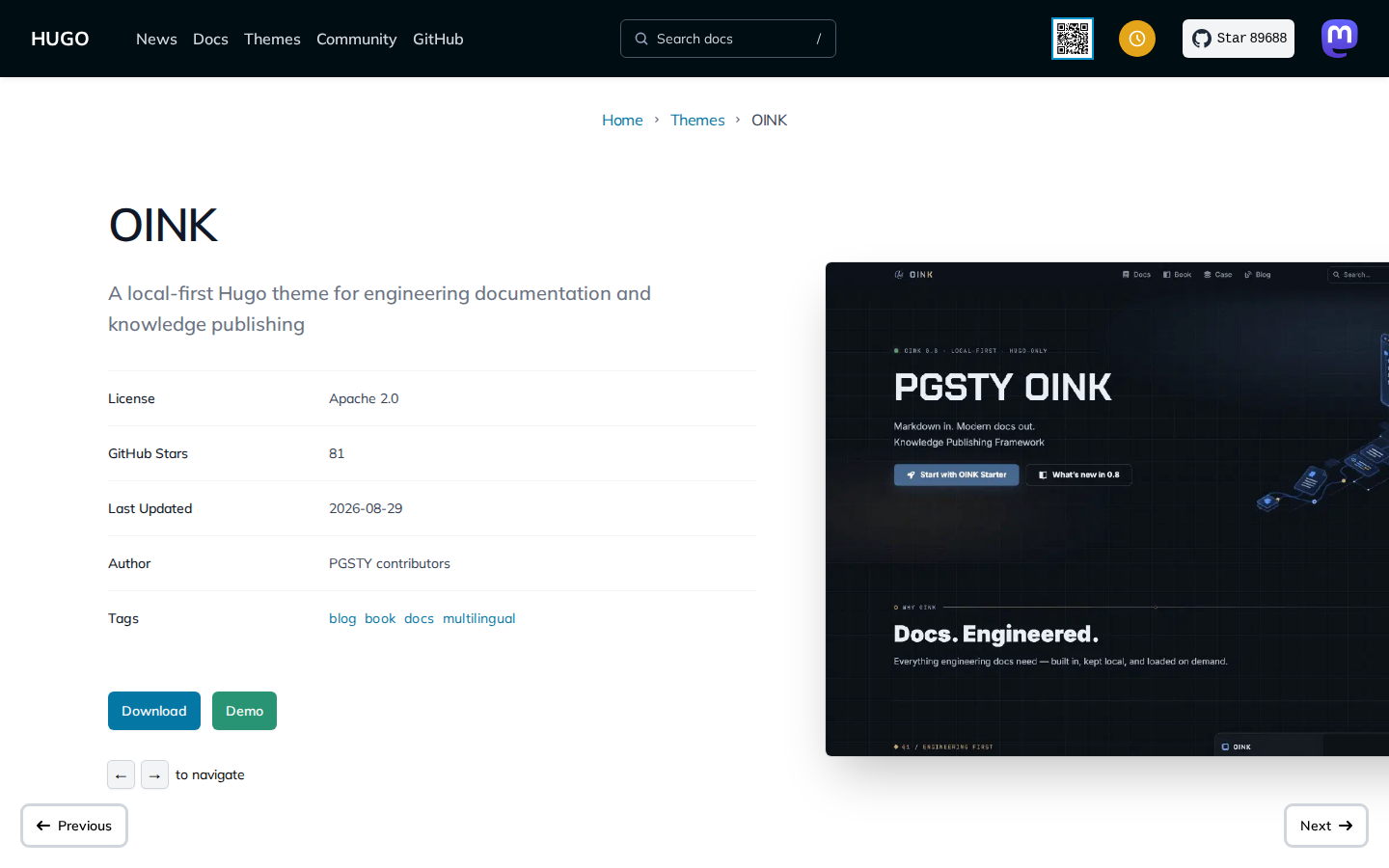Click the Last Updated date 2026-08-29
Screen dimensions: 1389x868
(366, 508)
